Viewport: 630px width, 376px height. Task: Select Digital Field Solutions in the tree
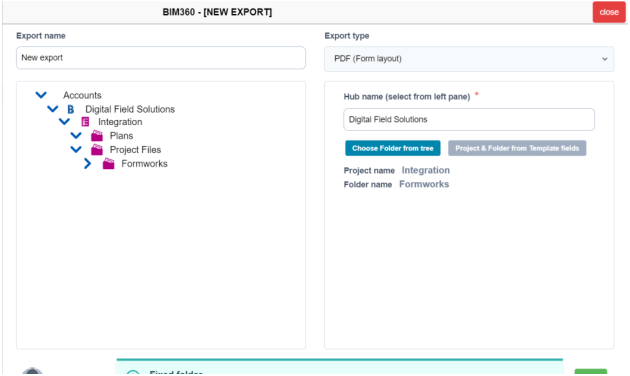(x=130, y=109)
